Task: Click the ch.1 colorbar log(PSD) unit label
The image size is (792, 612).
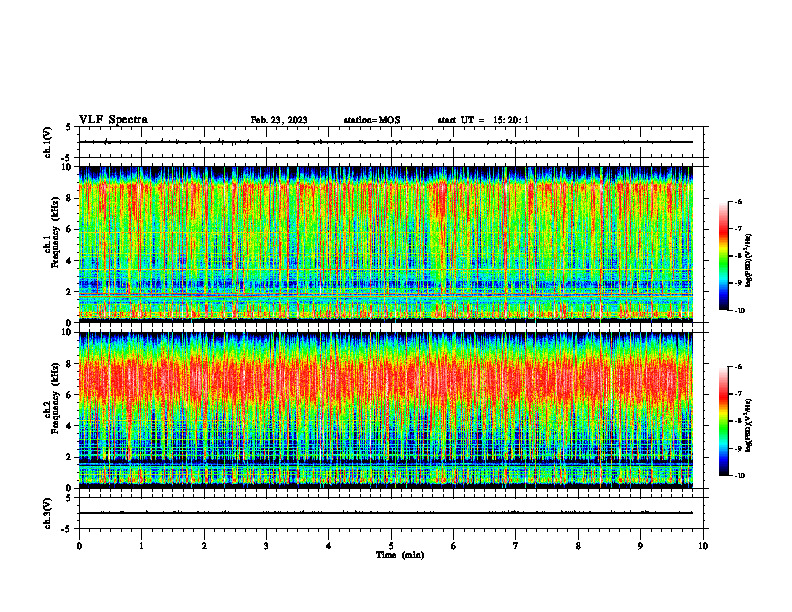Action: [749, 261]
